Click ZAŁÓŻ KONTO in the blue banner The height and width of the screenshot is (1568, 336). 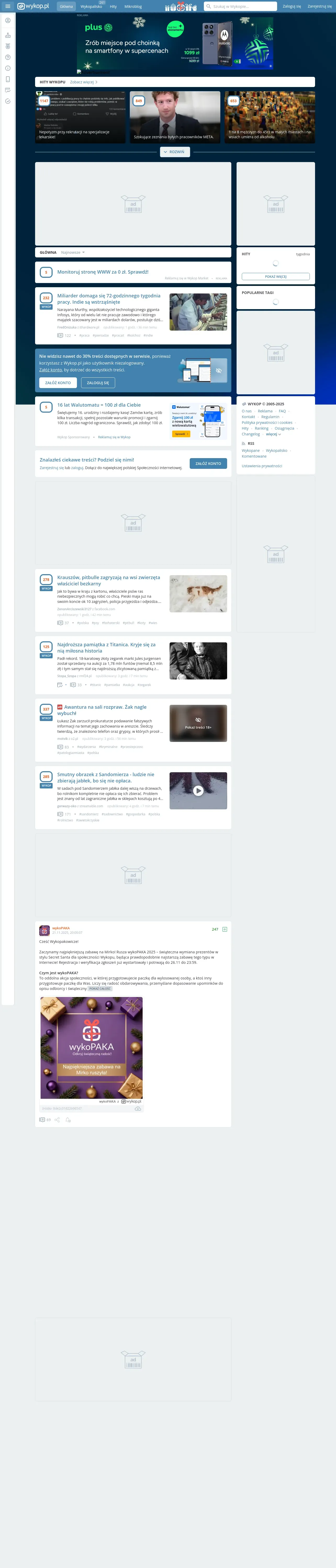tap(58, 383)
